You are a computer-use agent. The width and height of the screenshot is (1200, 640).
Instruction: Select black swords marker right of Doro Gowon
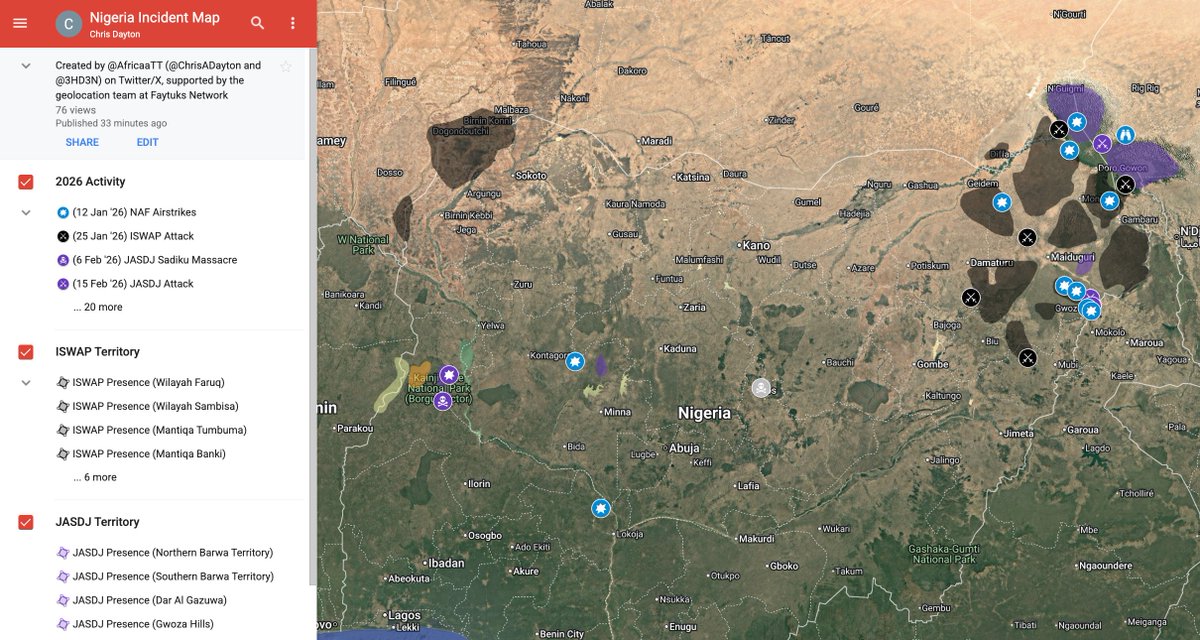(1125, 184)
